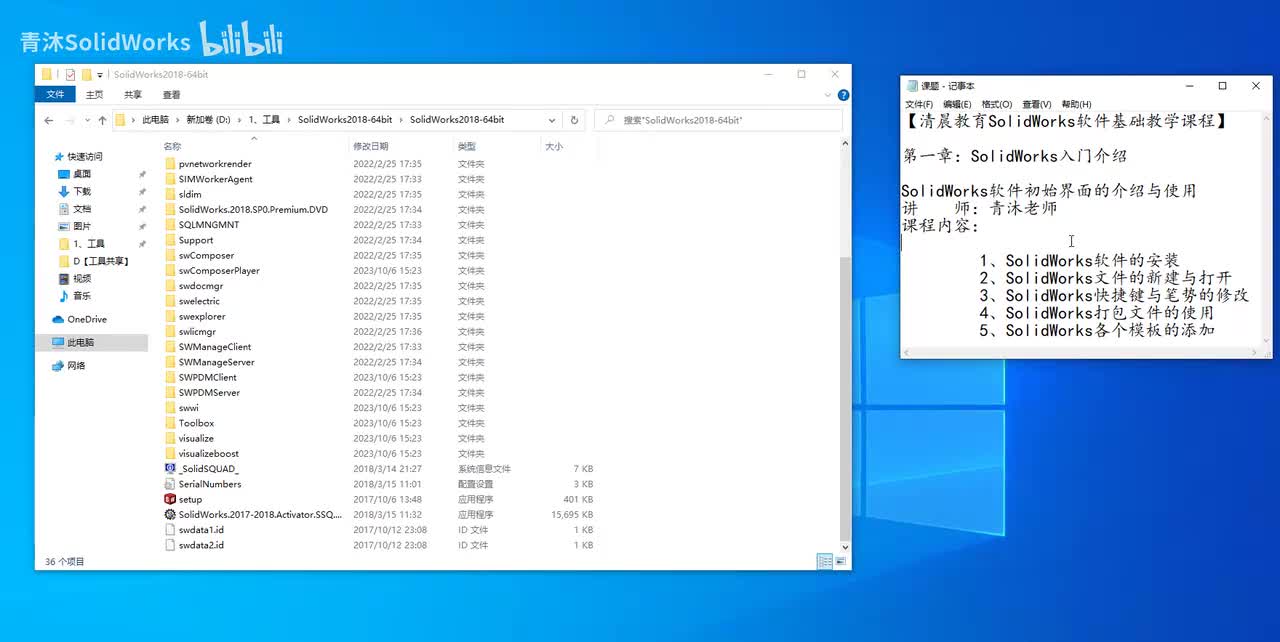1280x642 pixels.
Task: Select 文档 in the navigation pane
Action: pyautogui.click(x=82, y=209)
